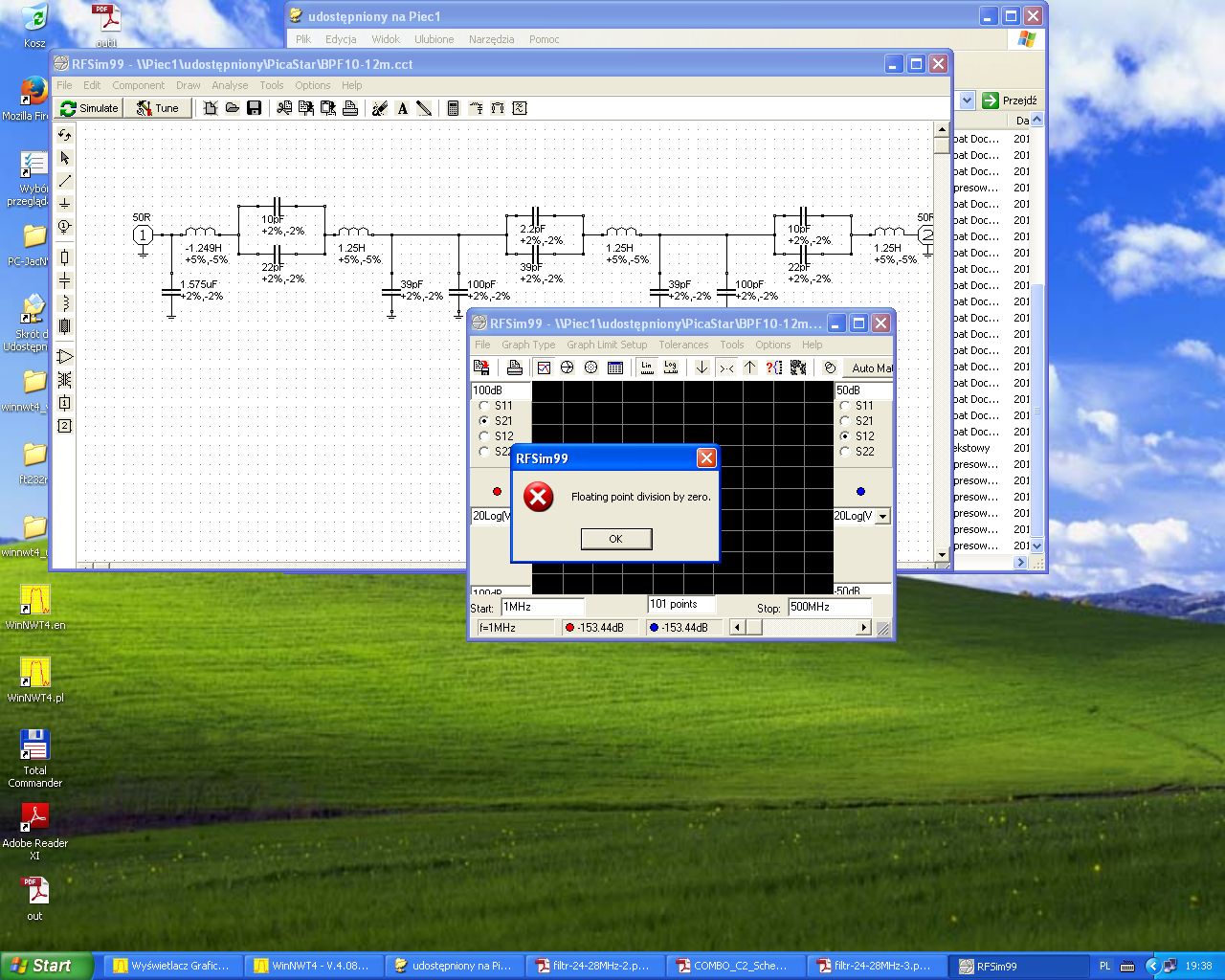Switch graph to Smith chart display
The image size is (1225, 980).
coord(567,367)
